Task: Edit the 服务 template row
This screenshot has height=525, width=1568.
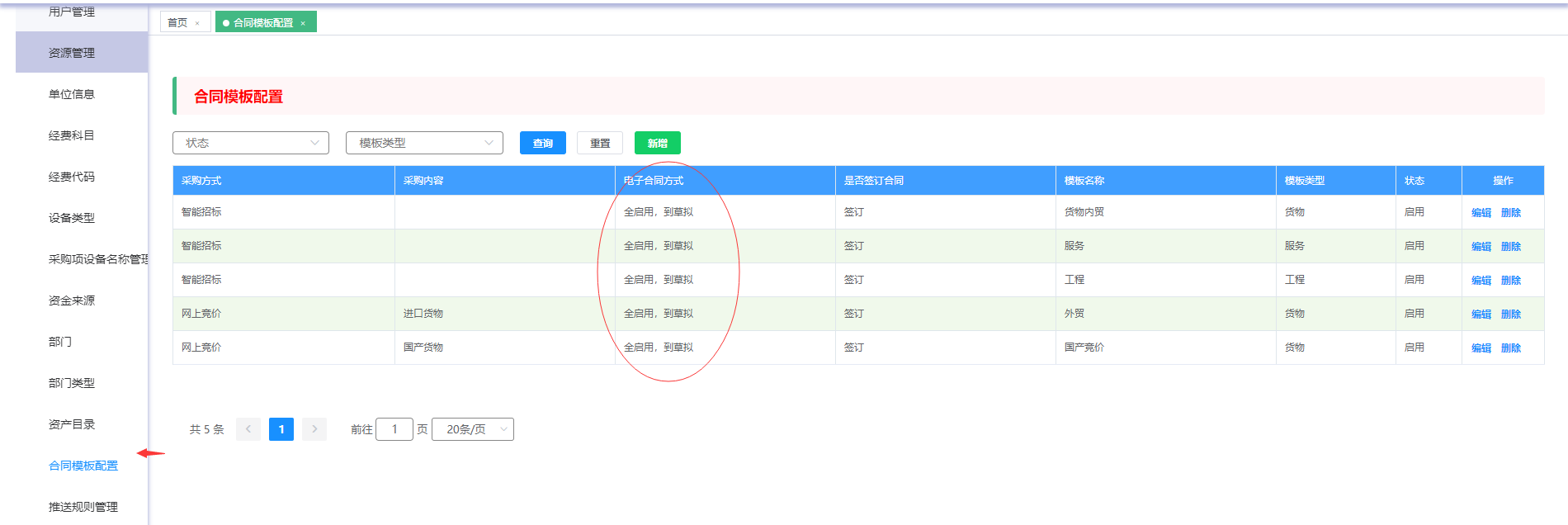Action: (1481, 247)
